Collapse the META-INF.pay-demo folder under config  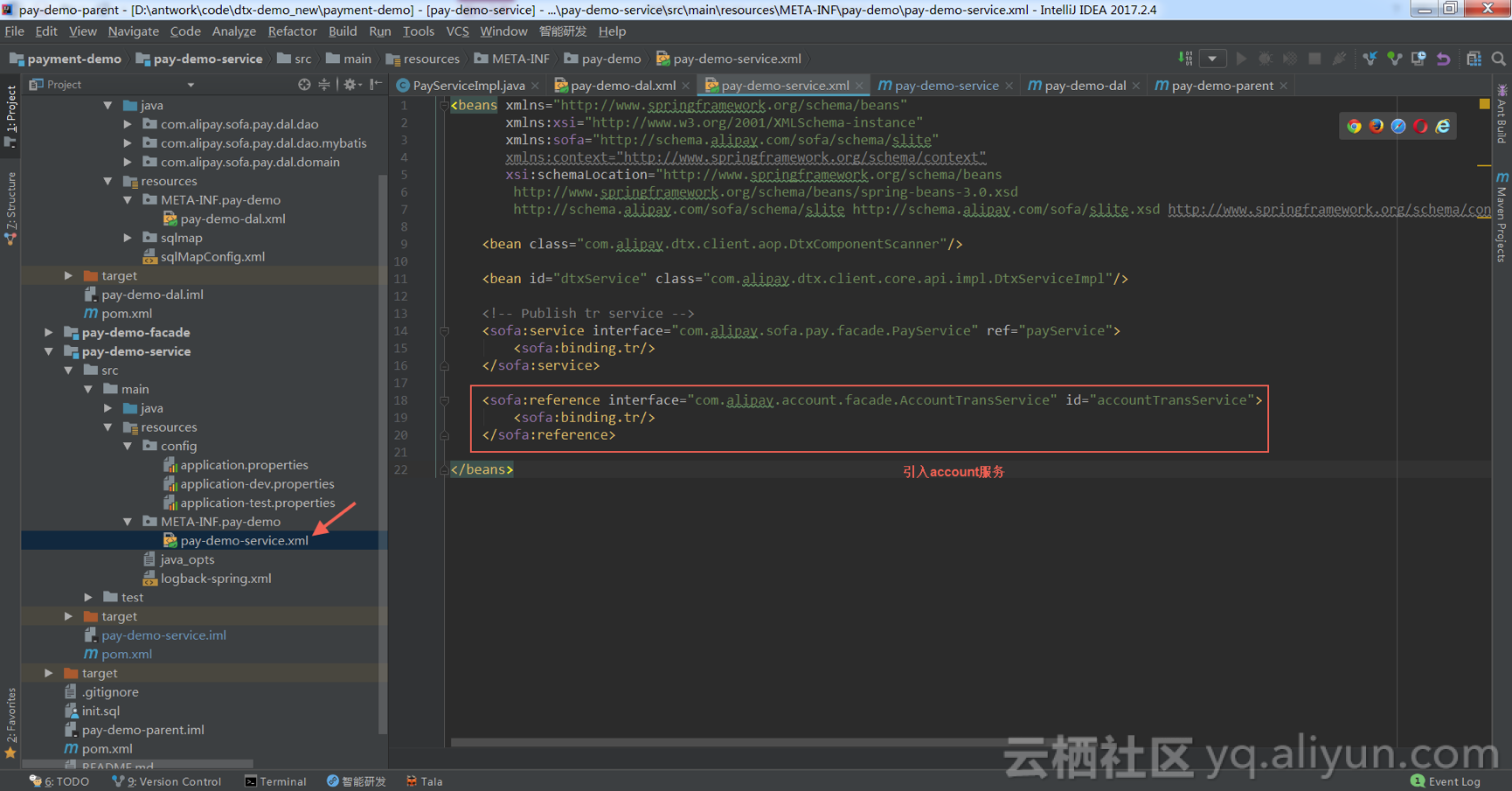(128, 522)
